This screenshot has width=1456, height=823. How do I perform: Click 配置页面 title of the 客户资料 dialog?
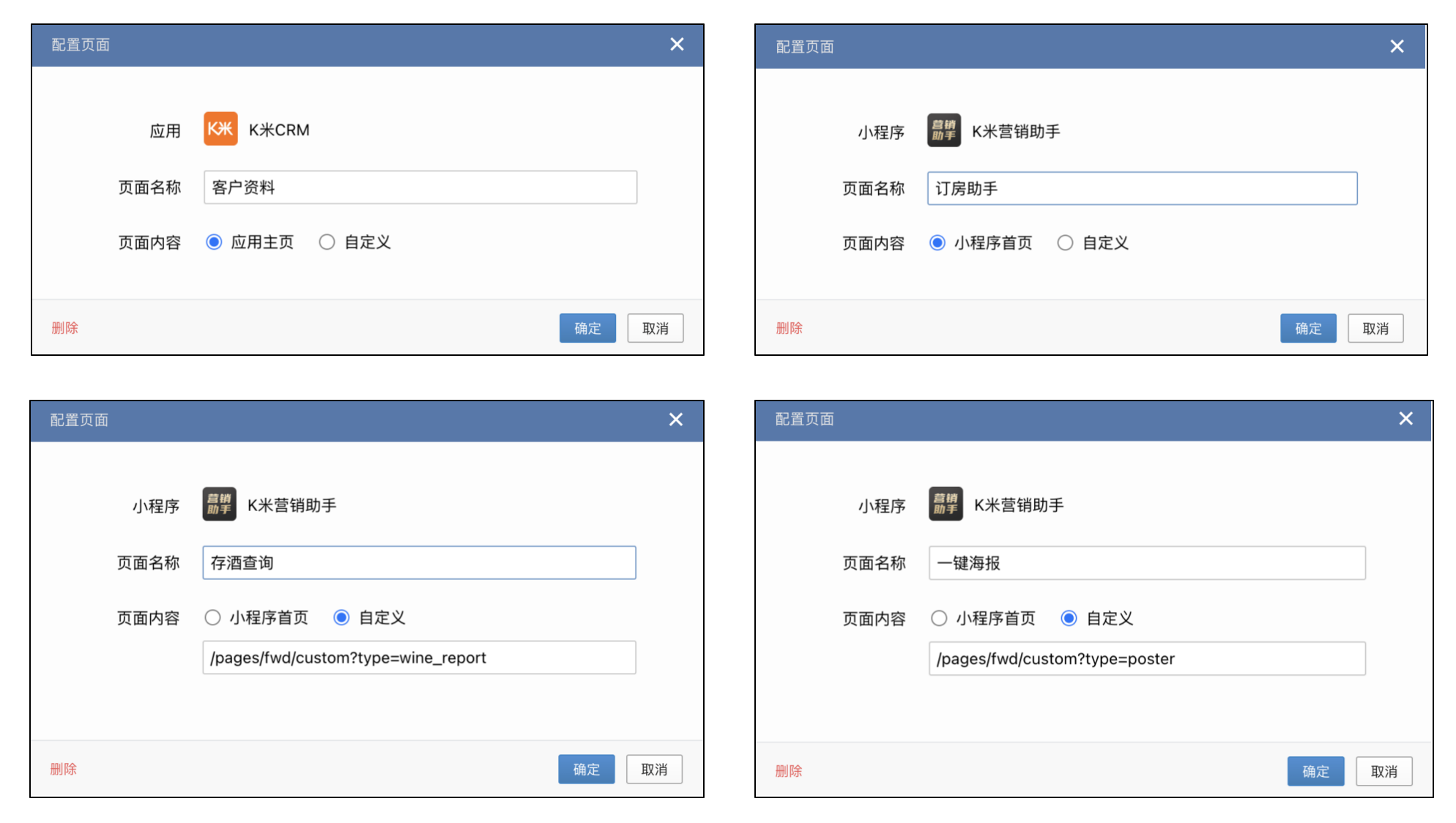[x=81, y=45]
